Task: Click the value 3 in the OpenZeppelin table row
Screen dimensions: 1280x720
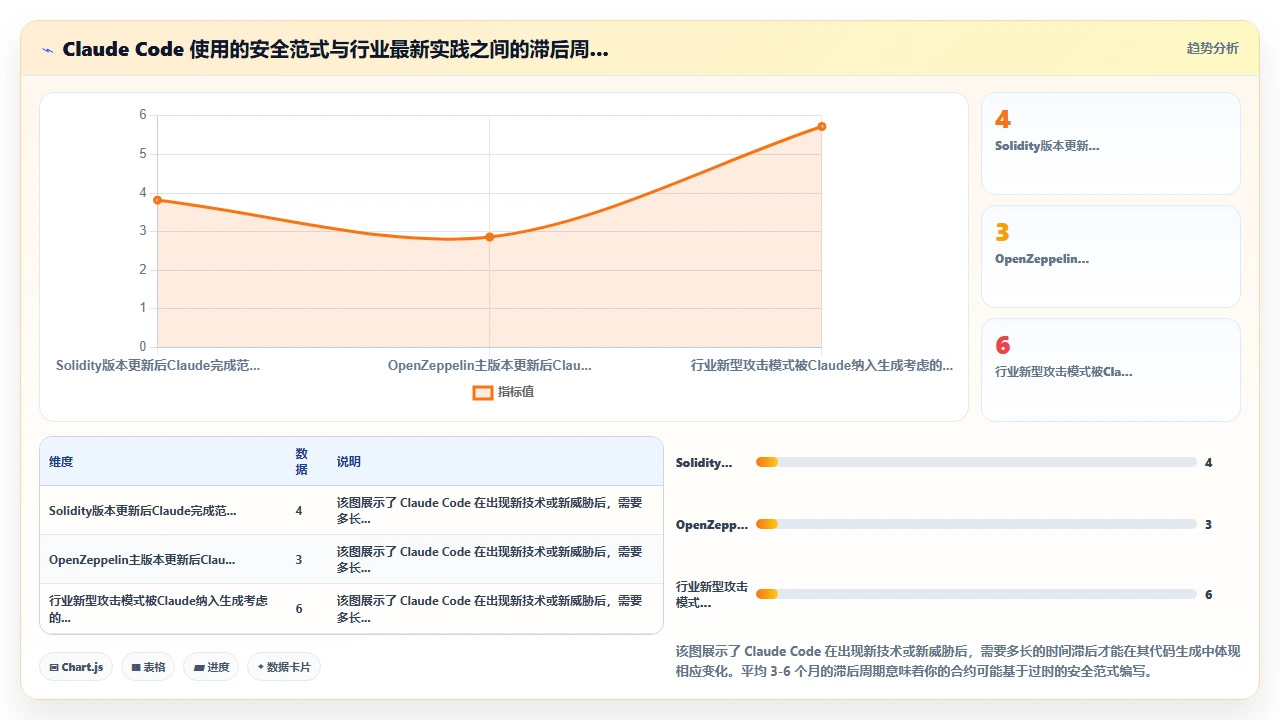Action: (x=299, y=560)
